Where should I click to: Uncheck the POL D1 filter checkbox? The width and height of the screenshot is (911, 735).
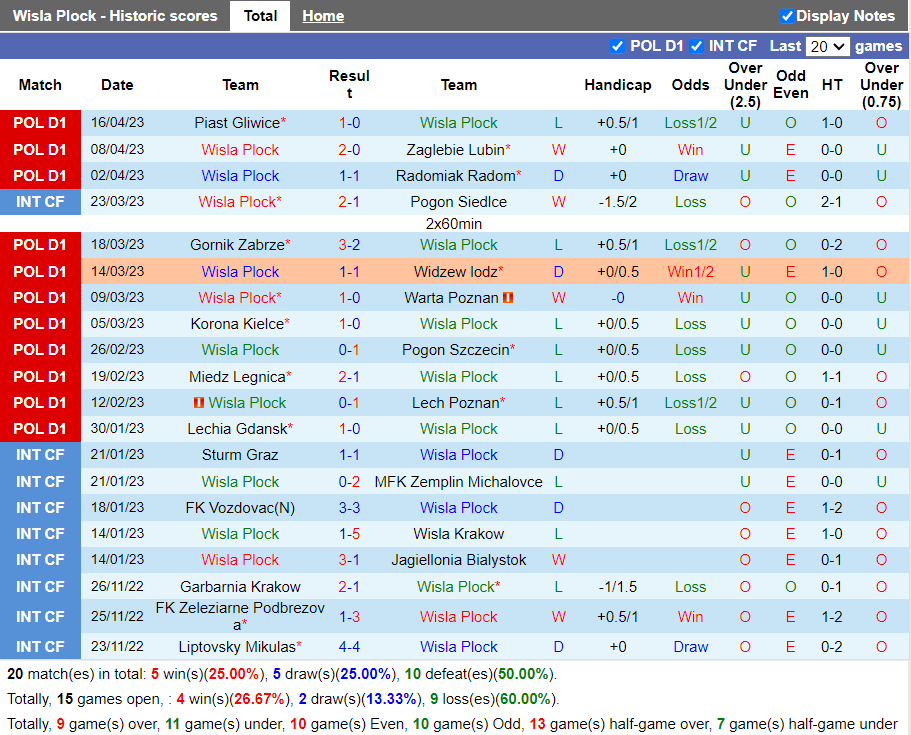[x=617, y=46]
